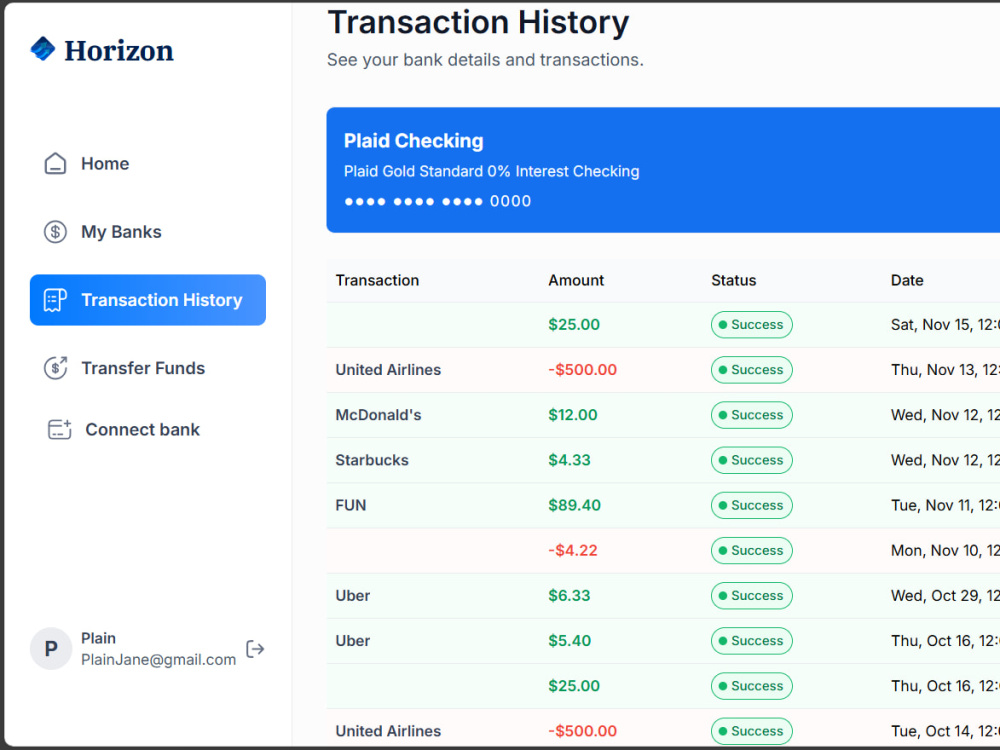Click the masked account number ending 0000
1000x750 pixels.
tap(438, 202)
